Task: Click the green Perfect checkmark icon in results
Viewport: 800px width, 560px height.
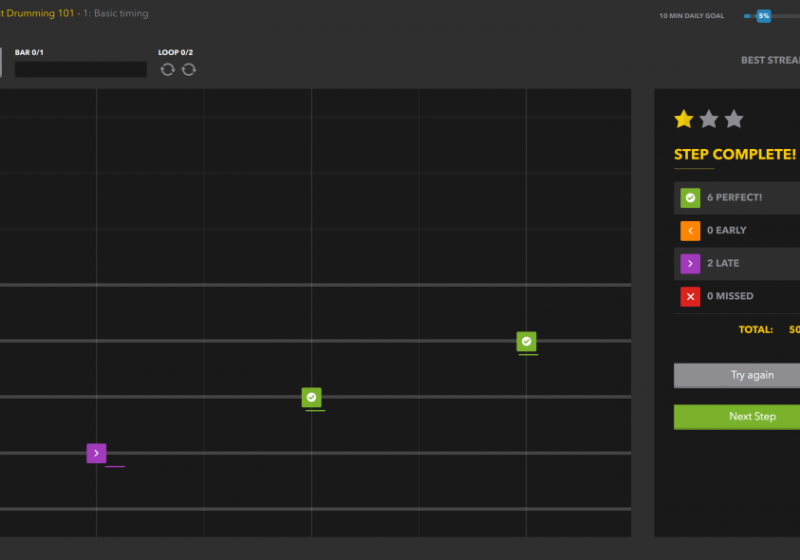Action: click(x=690, y=198)
